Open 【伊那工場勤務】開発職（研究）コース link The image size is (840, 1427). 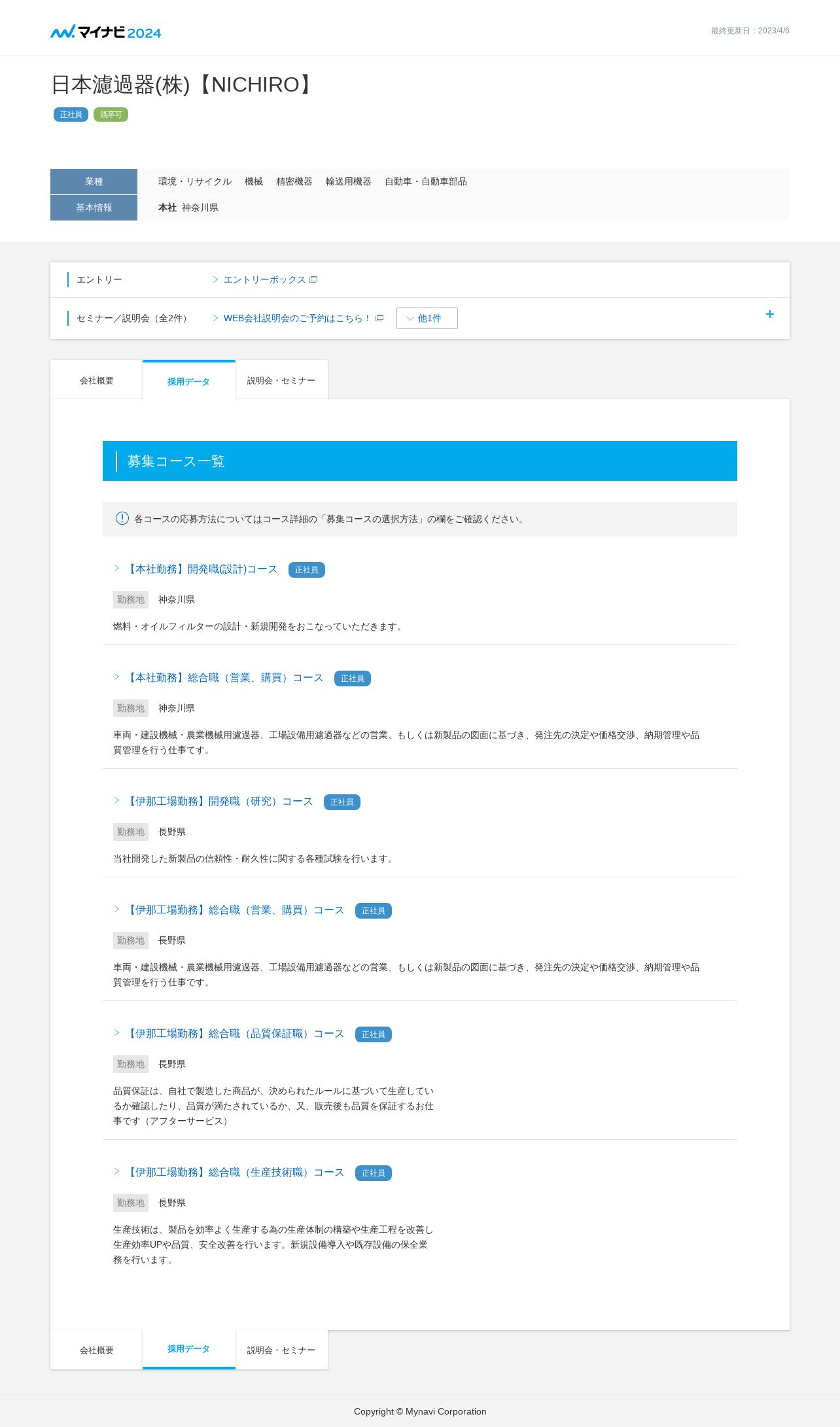219,802
